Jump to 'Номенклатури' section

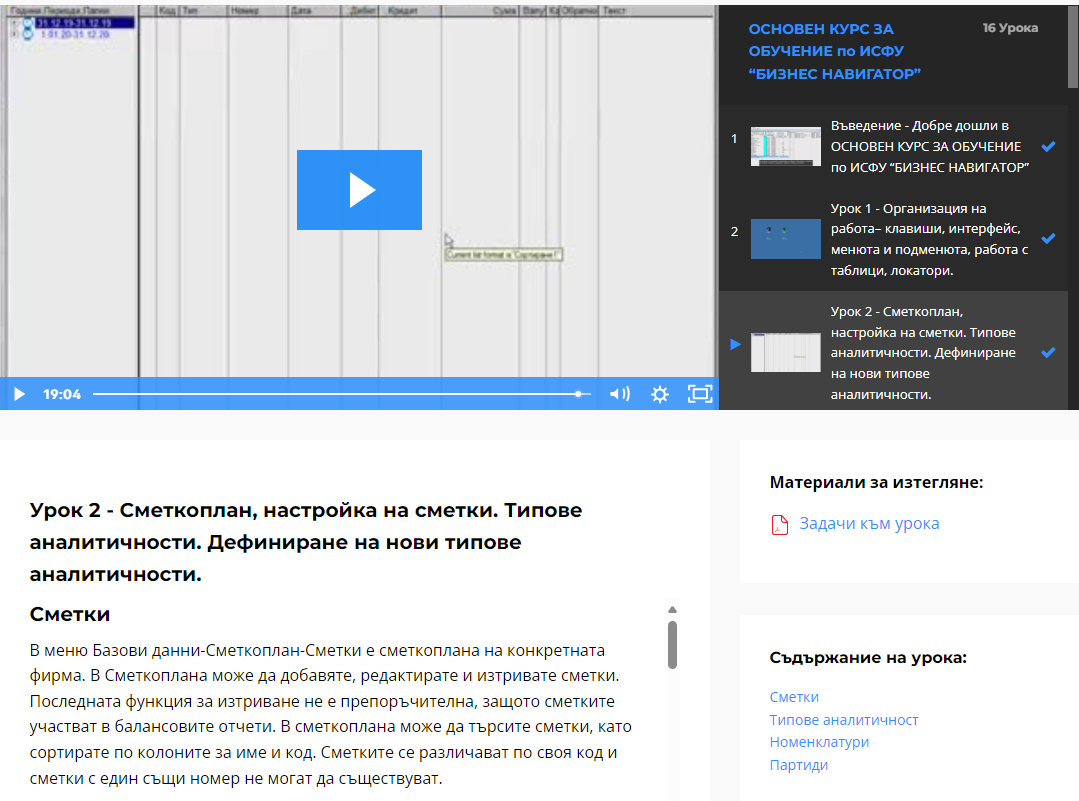point(819,742)
